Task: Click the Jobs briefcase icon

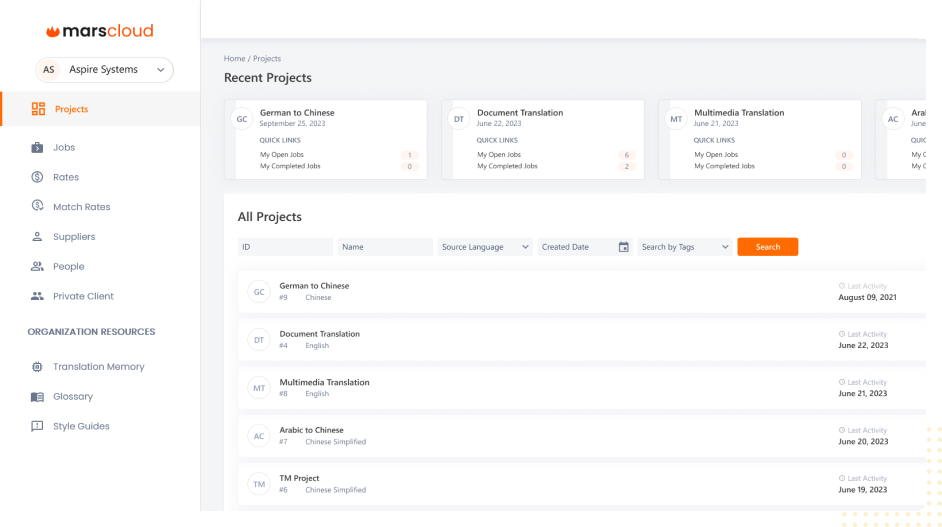Action: coord(37,148)
